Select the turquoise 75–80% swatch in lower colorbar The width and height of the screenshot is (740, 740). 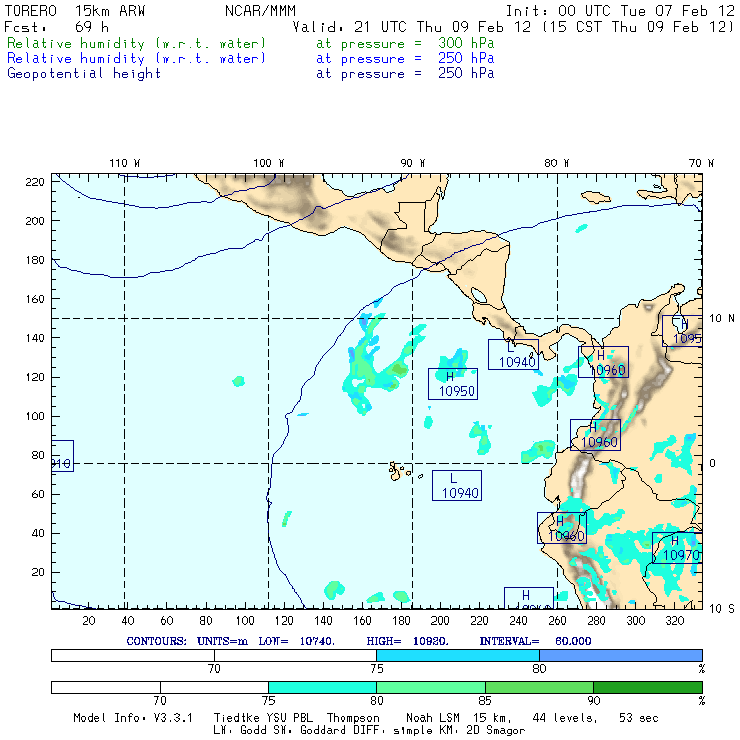coord(322,687)
